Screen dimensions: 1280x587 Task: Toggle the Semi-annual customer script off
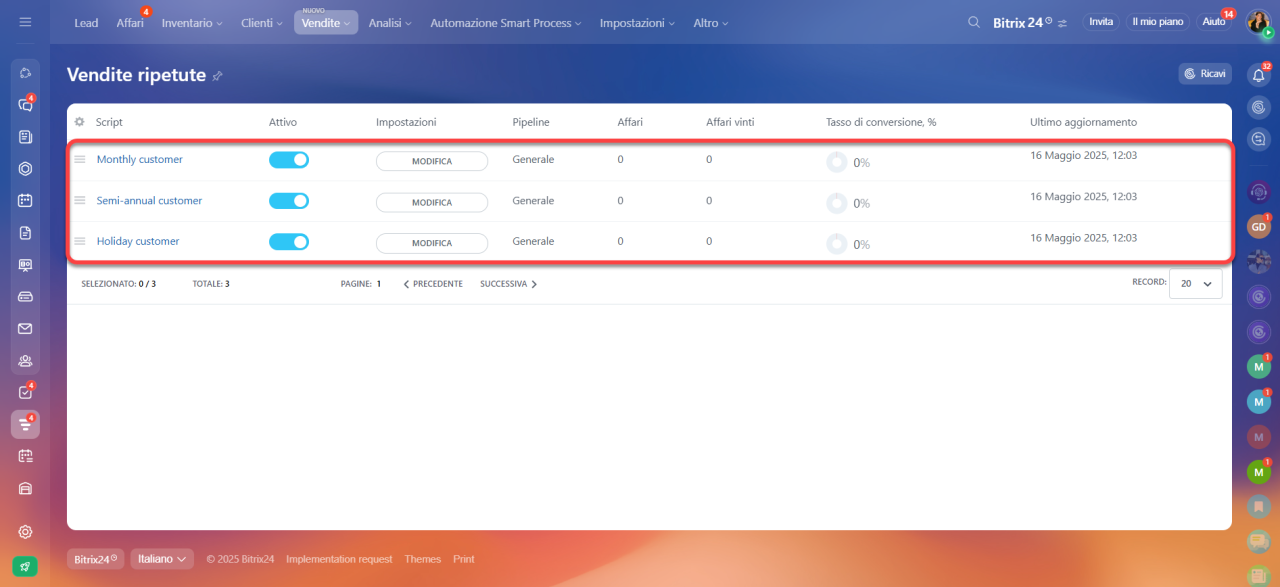click(289, 201)
